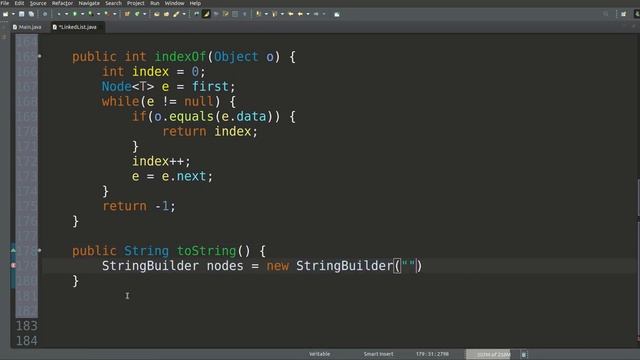Go to Last Edit Location icon

pos(291,14)
